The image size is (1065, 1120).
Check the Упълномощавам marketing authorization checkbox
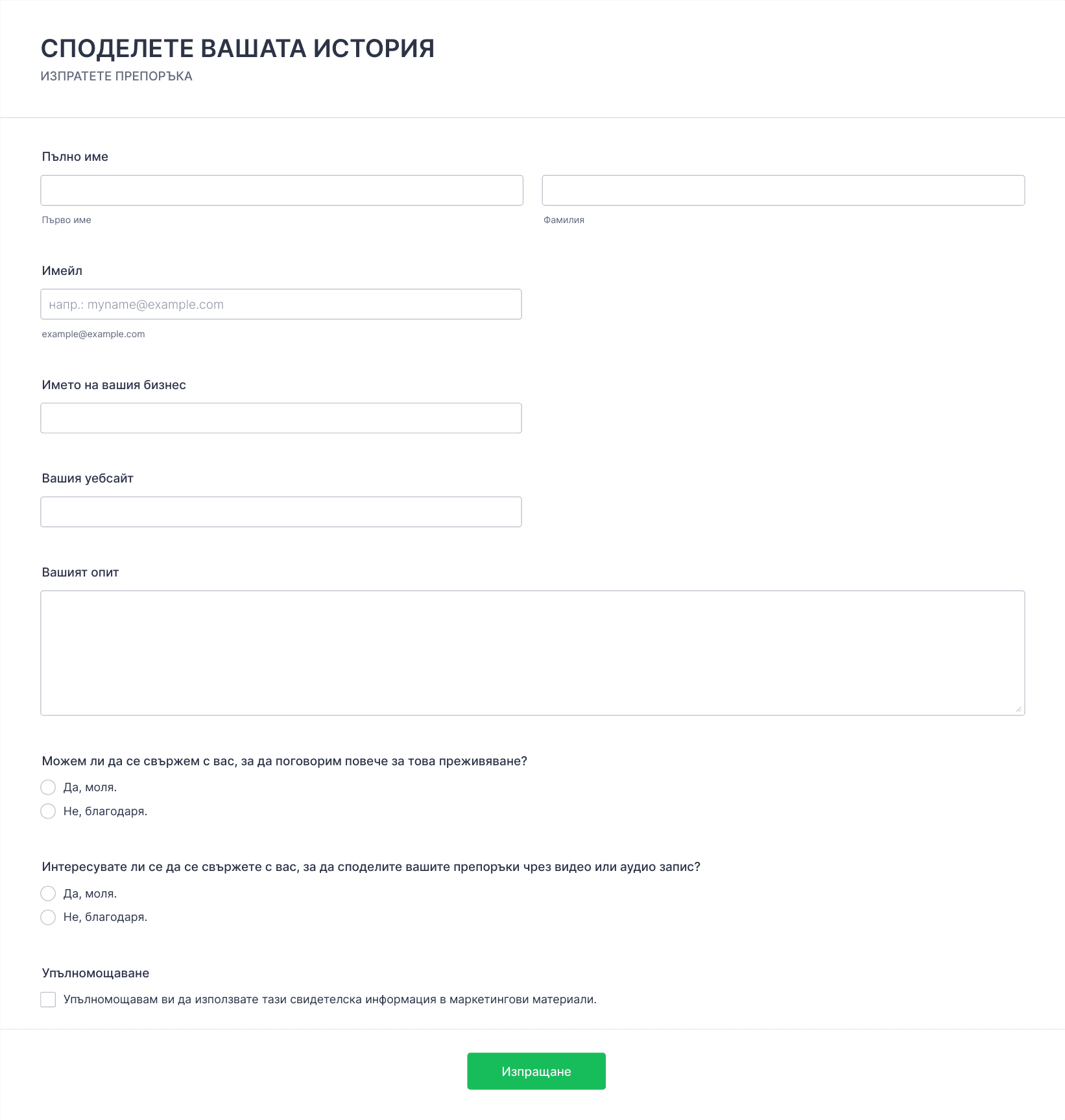48,999
